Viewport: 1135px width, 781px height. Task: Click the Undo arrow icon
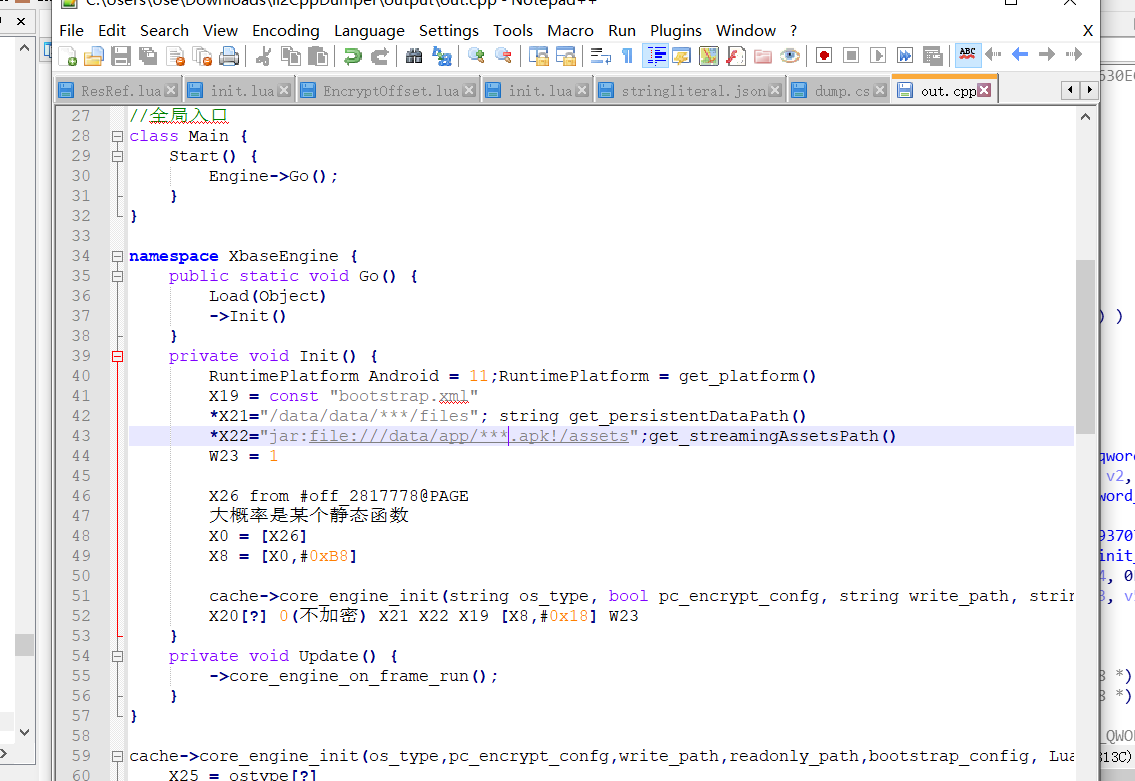coord(352,56)
